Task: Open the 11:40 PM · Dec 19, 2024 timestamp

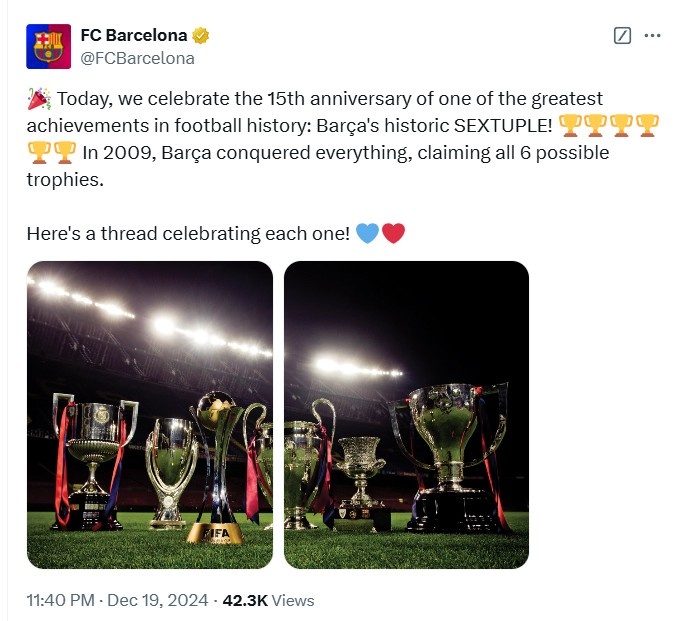Action: click(x=118, y=600)
